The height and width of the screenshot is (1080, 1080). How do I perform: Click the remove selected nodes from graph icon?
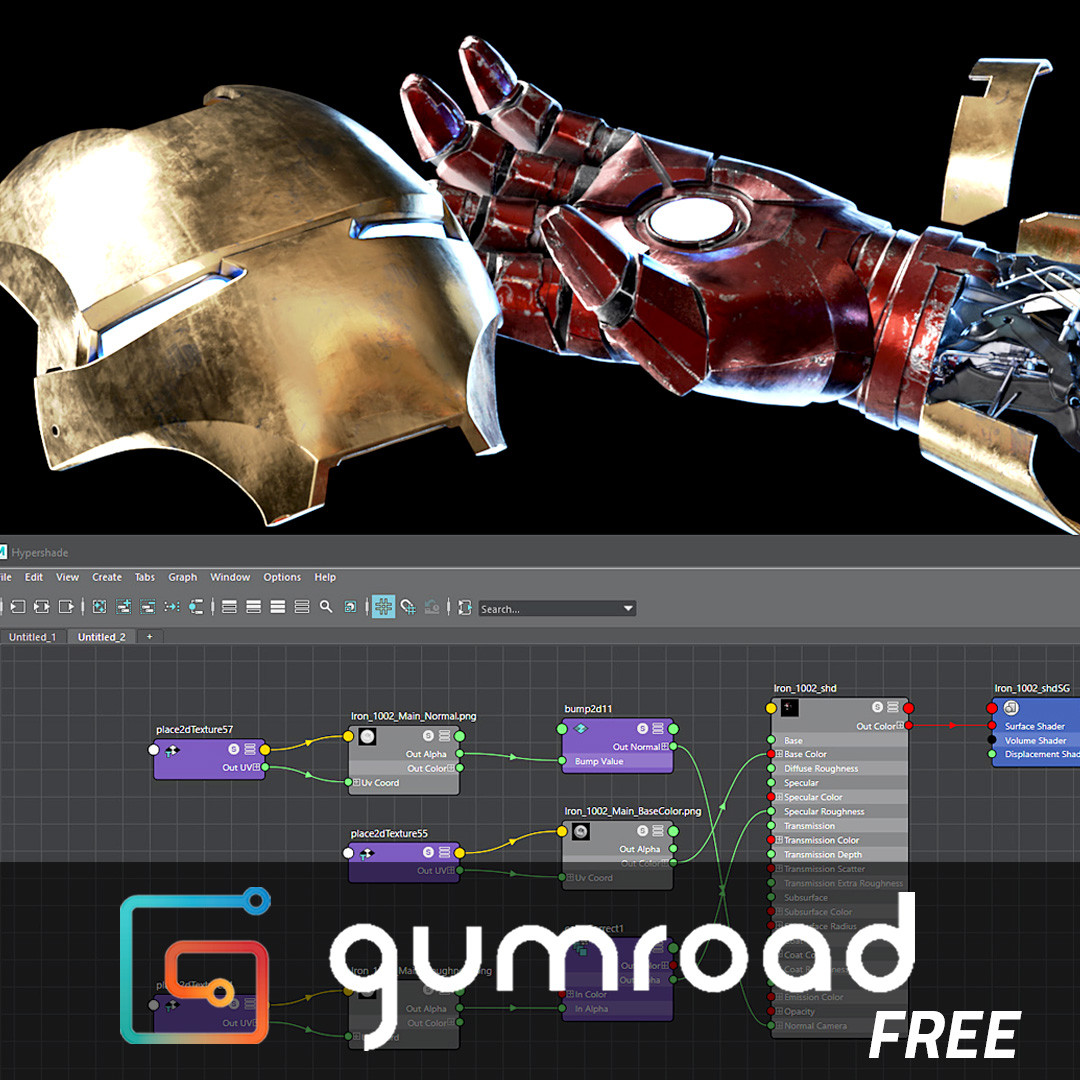(148, 608)
